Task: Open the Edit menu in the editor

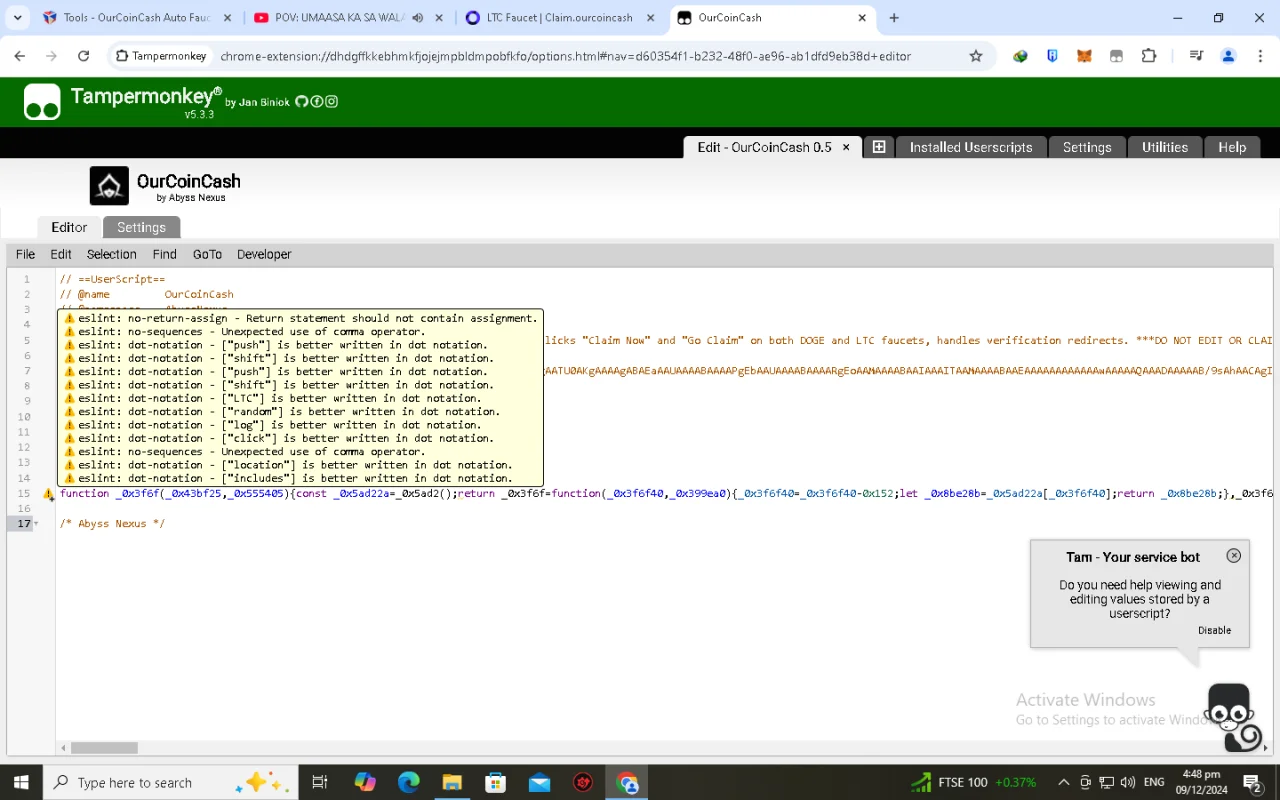Action: [x=61, y=254]
